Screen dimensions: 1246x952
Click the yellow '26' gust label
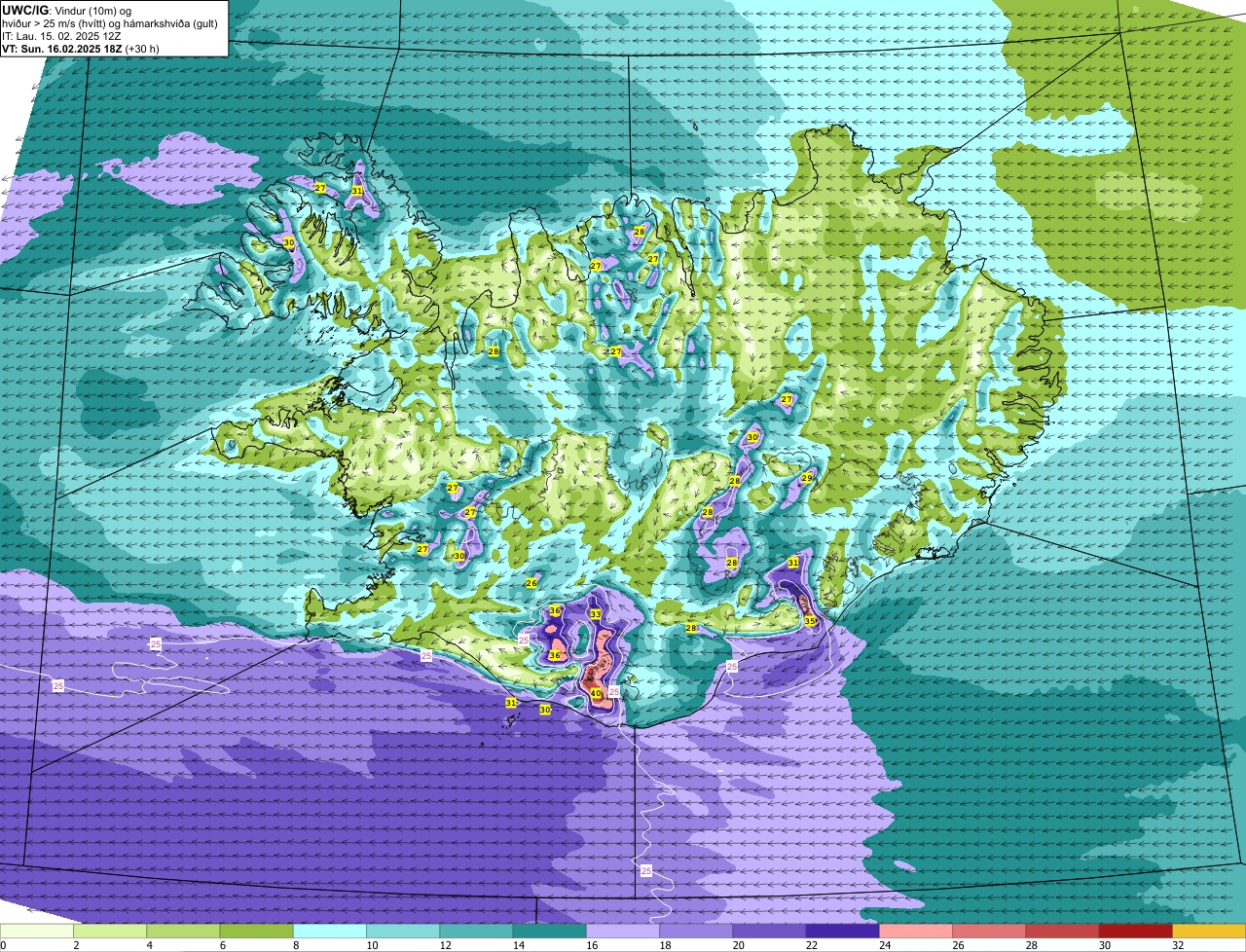[531, 583]
